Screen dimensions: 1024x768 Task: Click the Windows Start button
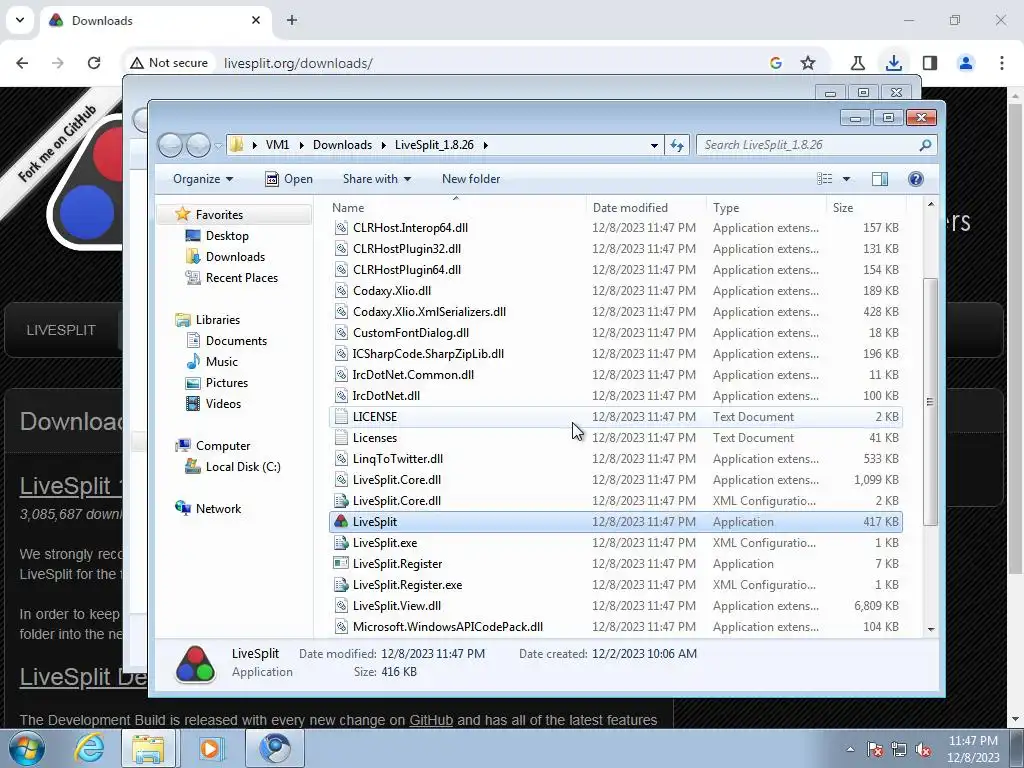[x=27, y=748]
